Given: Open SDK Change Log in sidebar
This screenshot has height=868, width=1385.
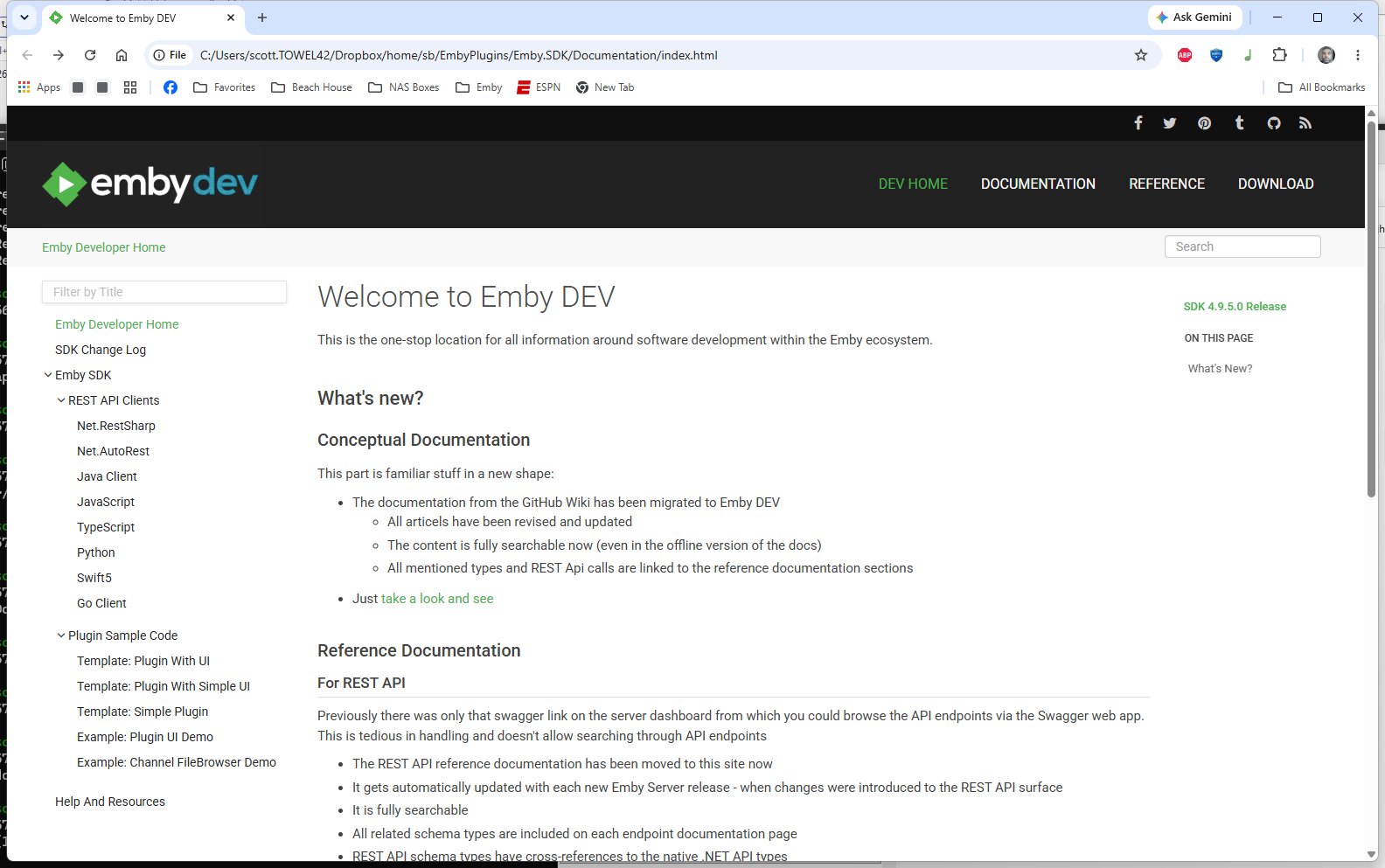Looking at the screenshot, I should 101,350.
